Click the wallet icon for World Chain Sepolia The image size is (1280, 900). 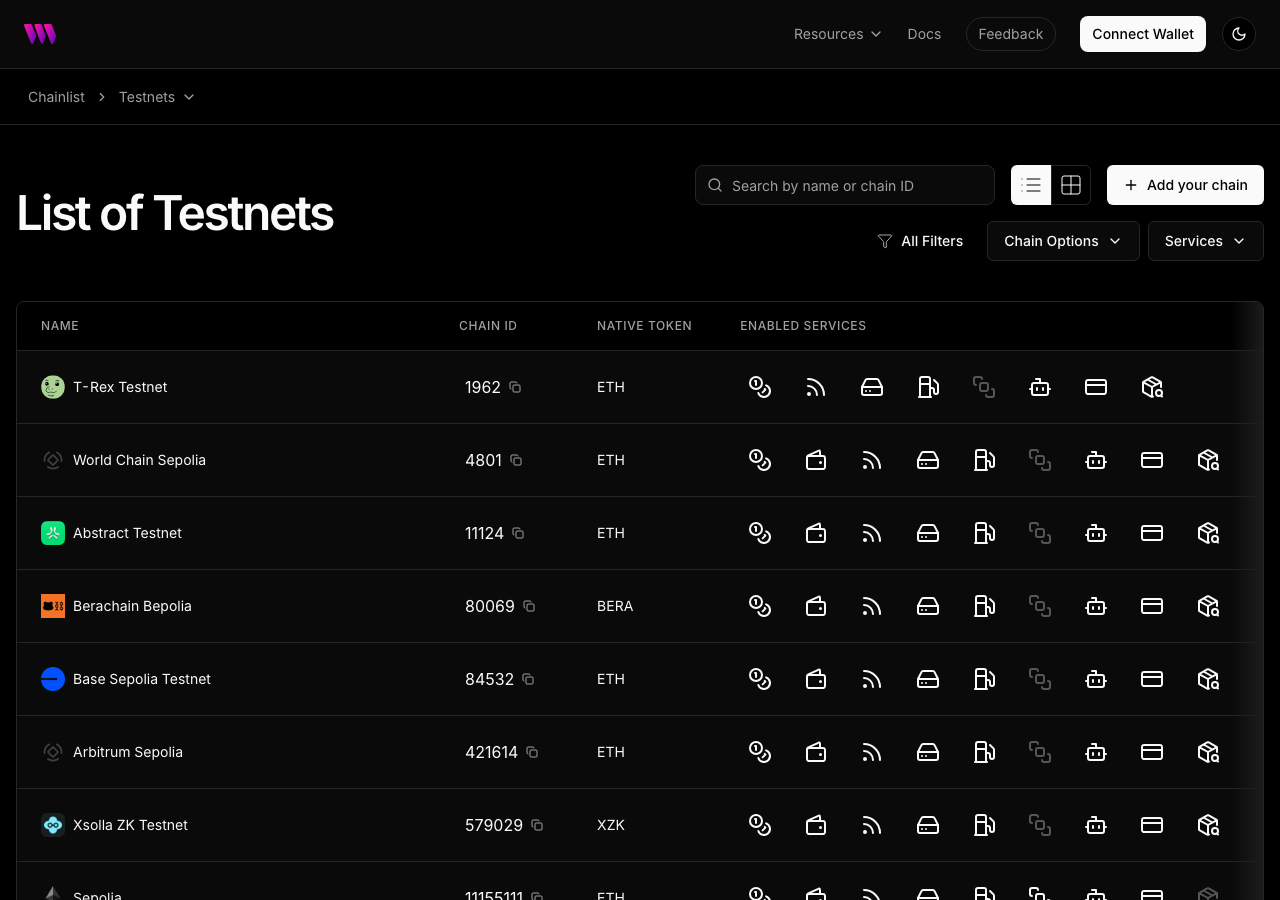pyautogui.click(x=816, y=460)
